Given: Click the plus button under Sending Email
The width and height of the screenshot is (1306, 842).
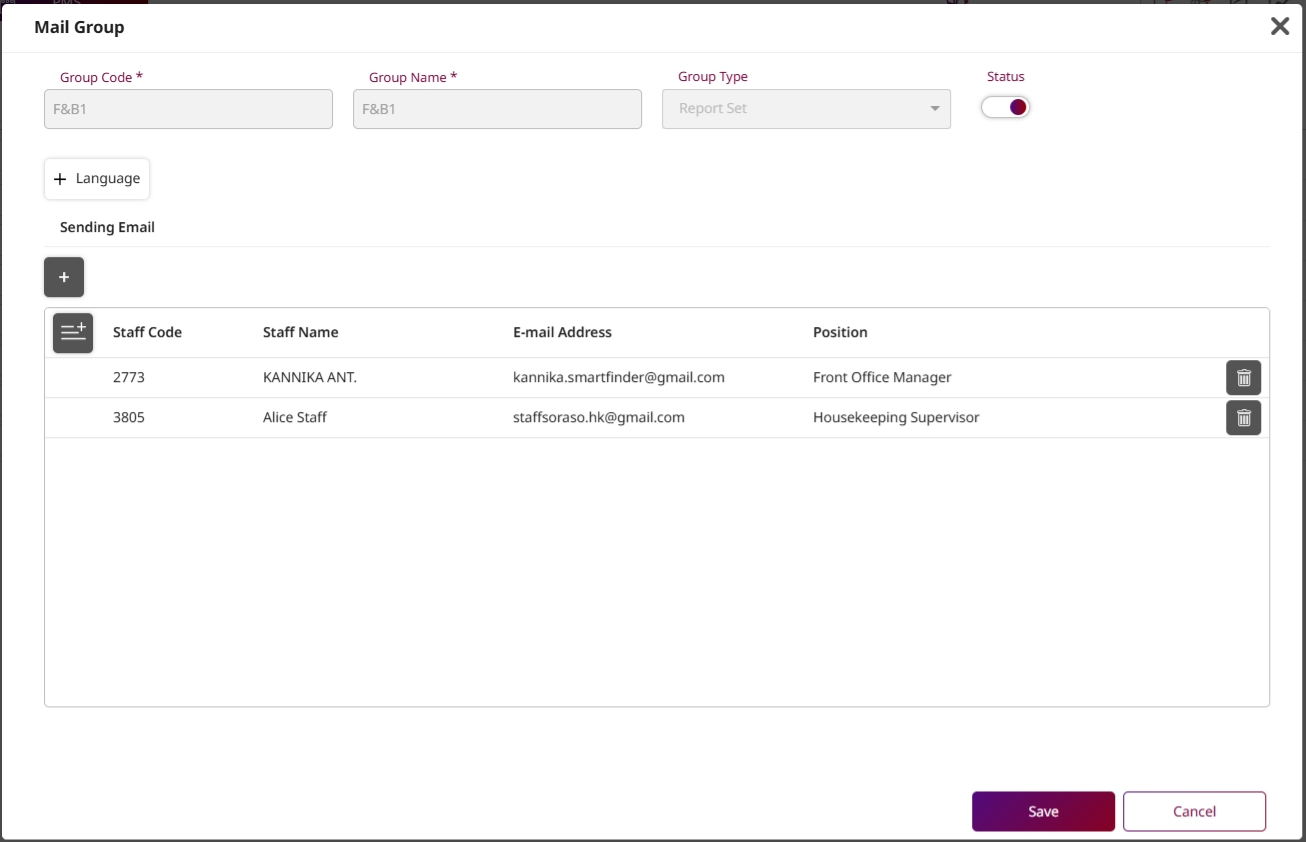Looking at the screenshot, I should [64, 277].
